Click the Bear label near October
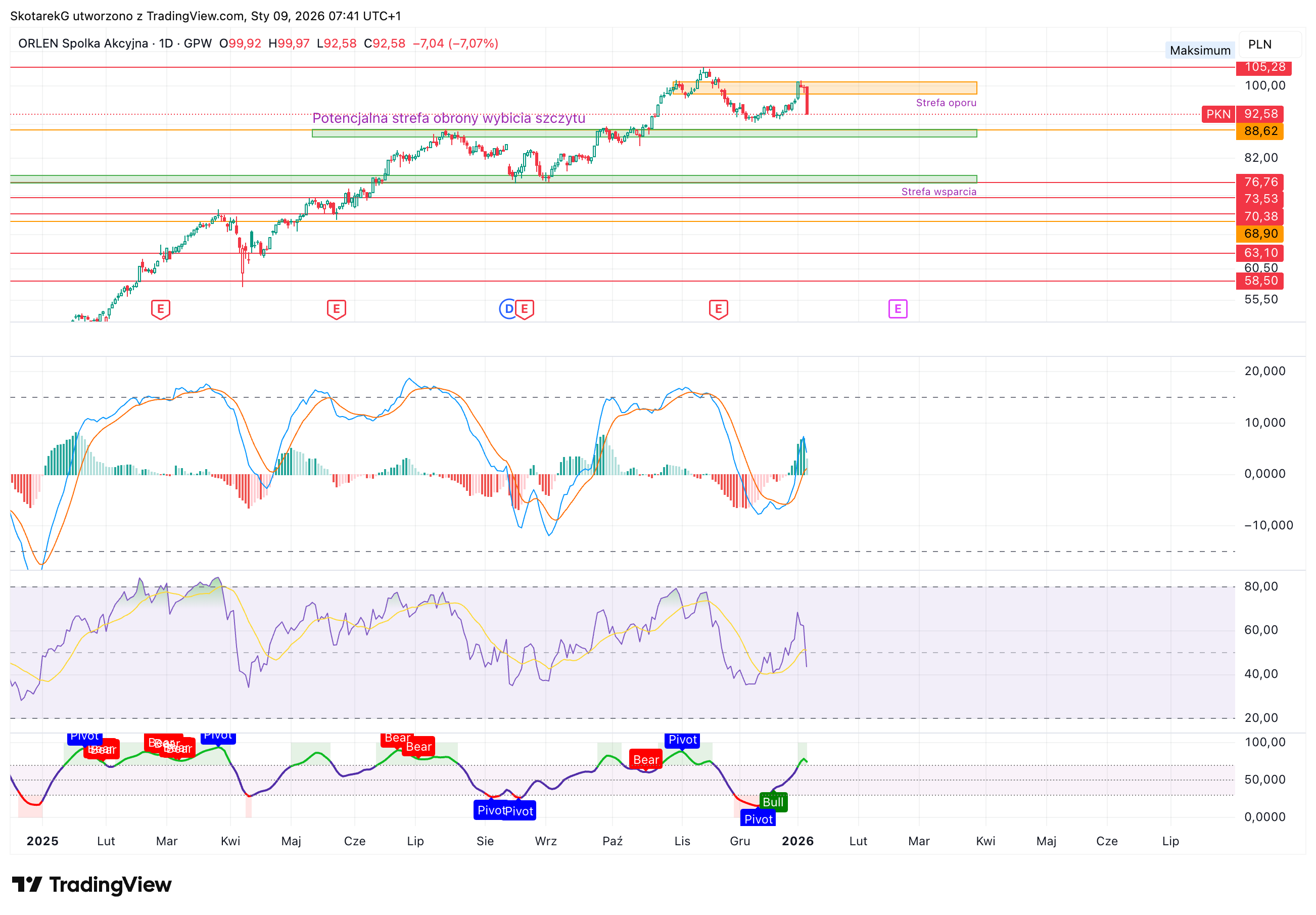Viewport: 1316px width, 915px height. 646,760
